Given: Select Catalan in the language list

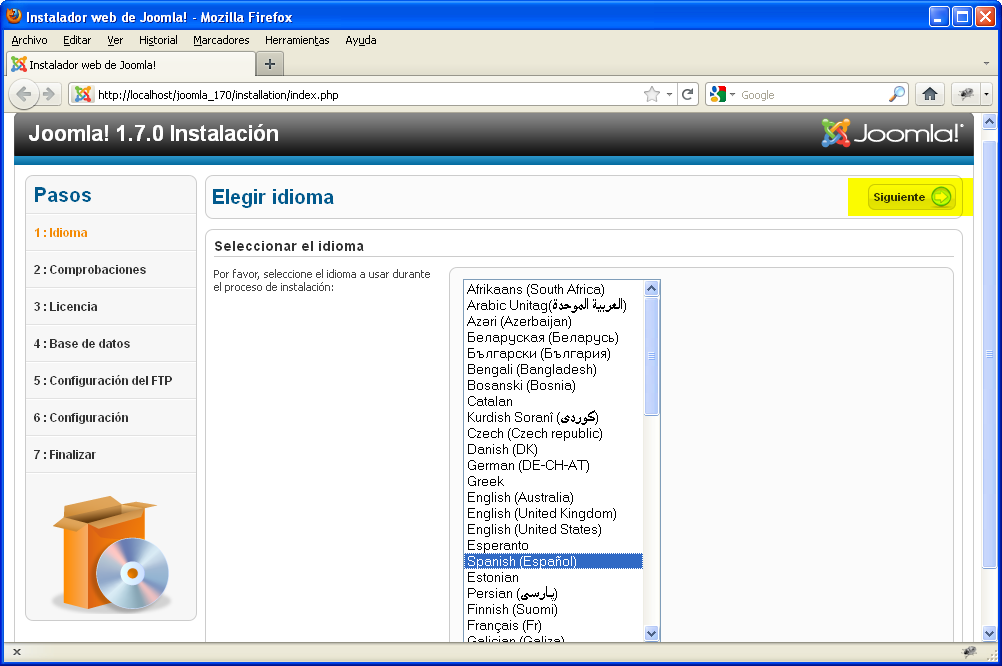Looking at the screenshot, I should coord(553,401).
